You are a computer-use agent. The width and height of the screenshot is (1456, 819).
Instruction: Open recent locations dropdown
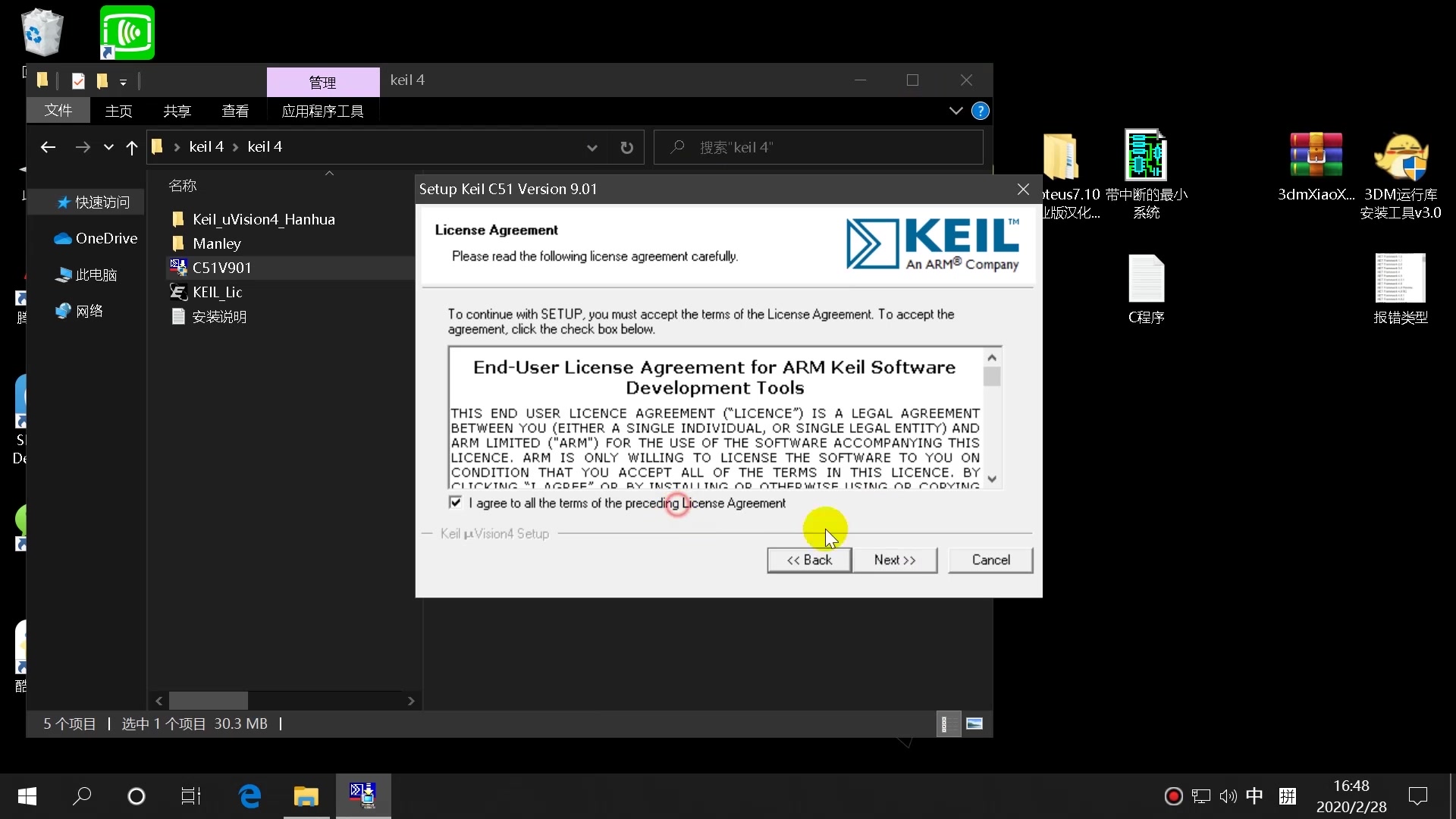coord(108,147)
